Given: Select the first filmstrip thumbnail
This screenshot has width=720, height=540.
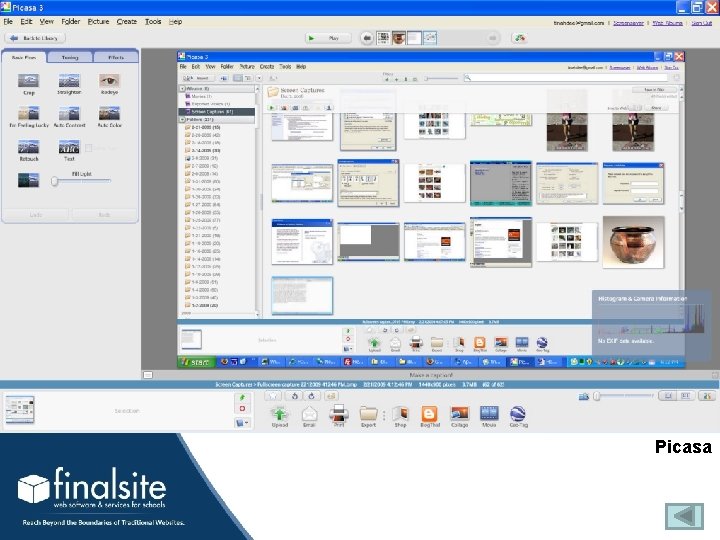Looking at the screenshot, I should pos(383,38).
